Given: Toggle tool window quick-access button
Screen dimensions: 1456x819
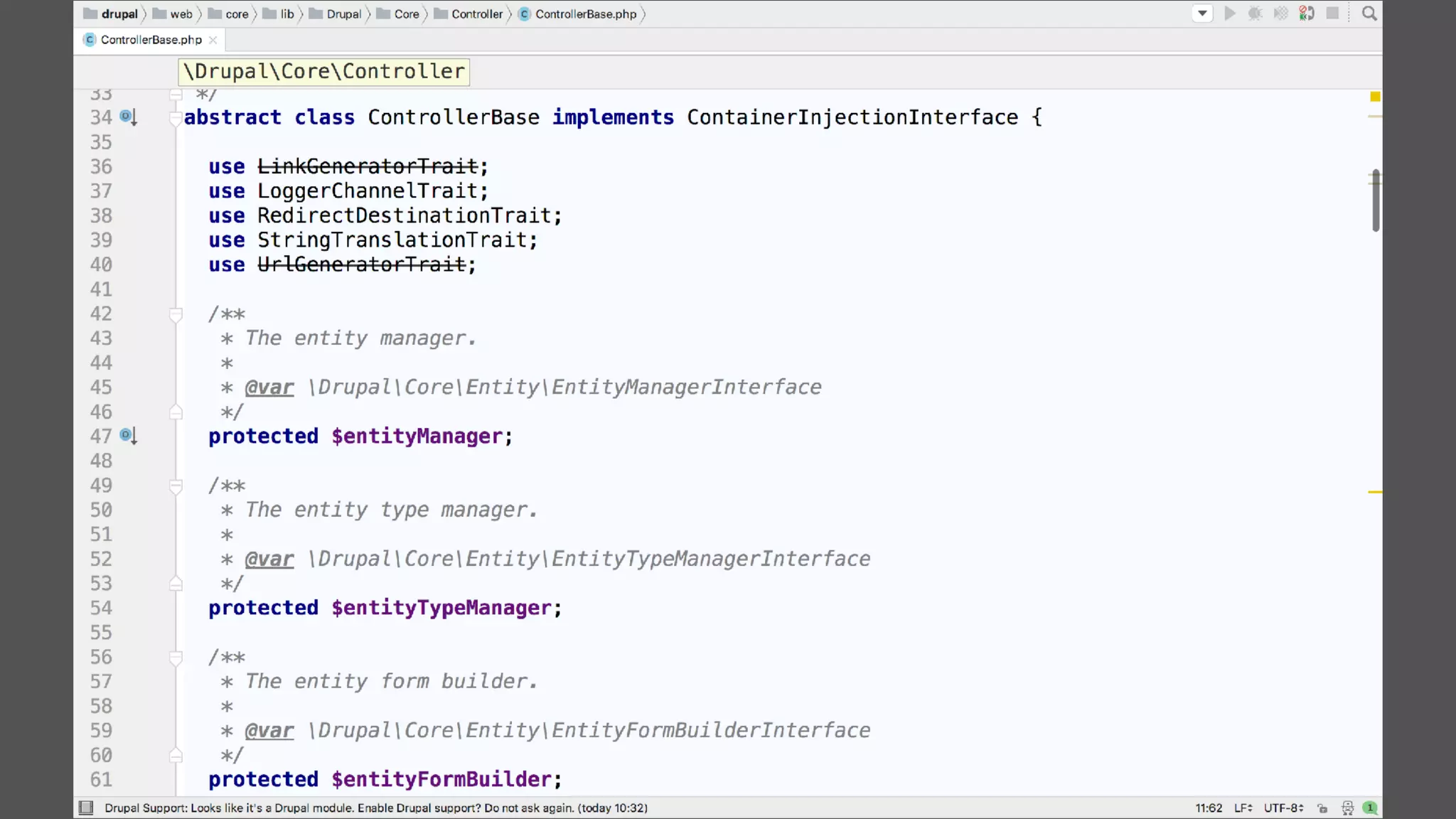Looking at the screenshot, I should coord(86,808).
